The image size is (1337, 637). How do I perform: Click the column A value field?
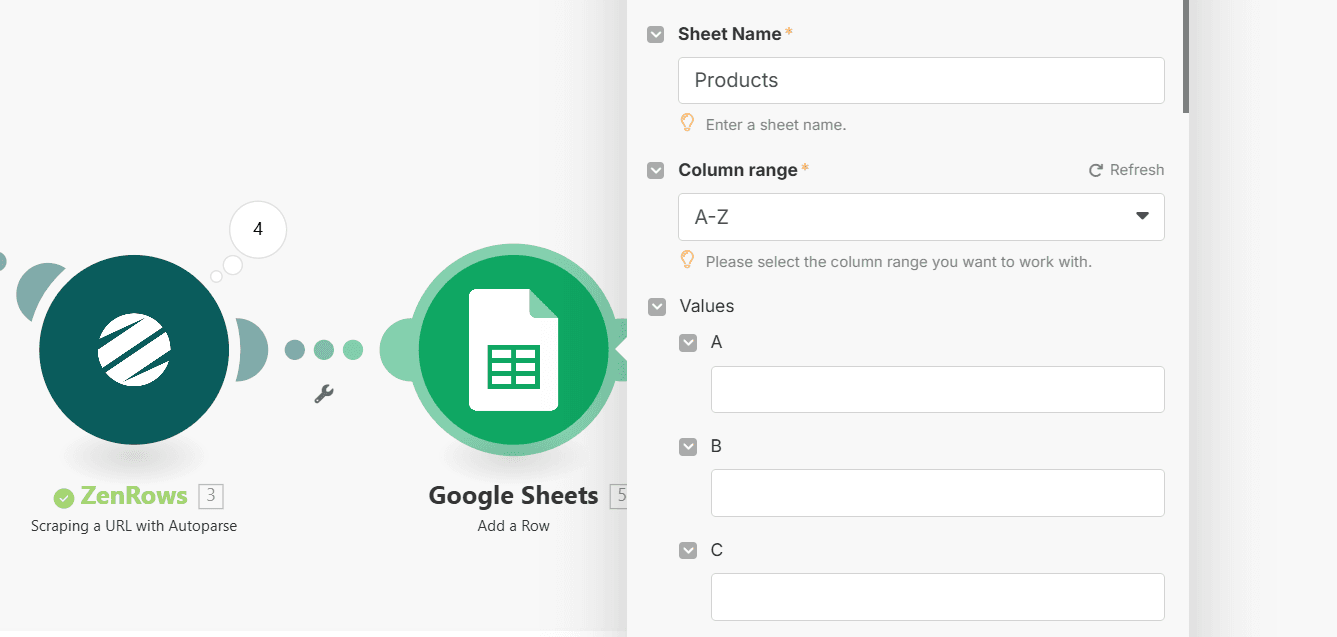(937, 389)
